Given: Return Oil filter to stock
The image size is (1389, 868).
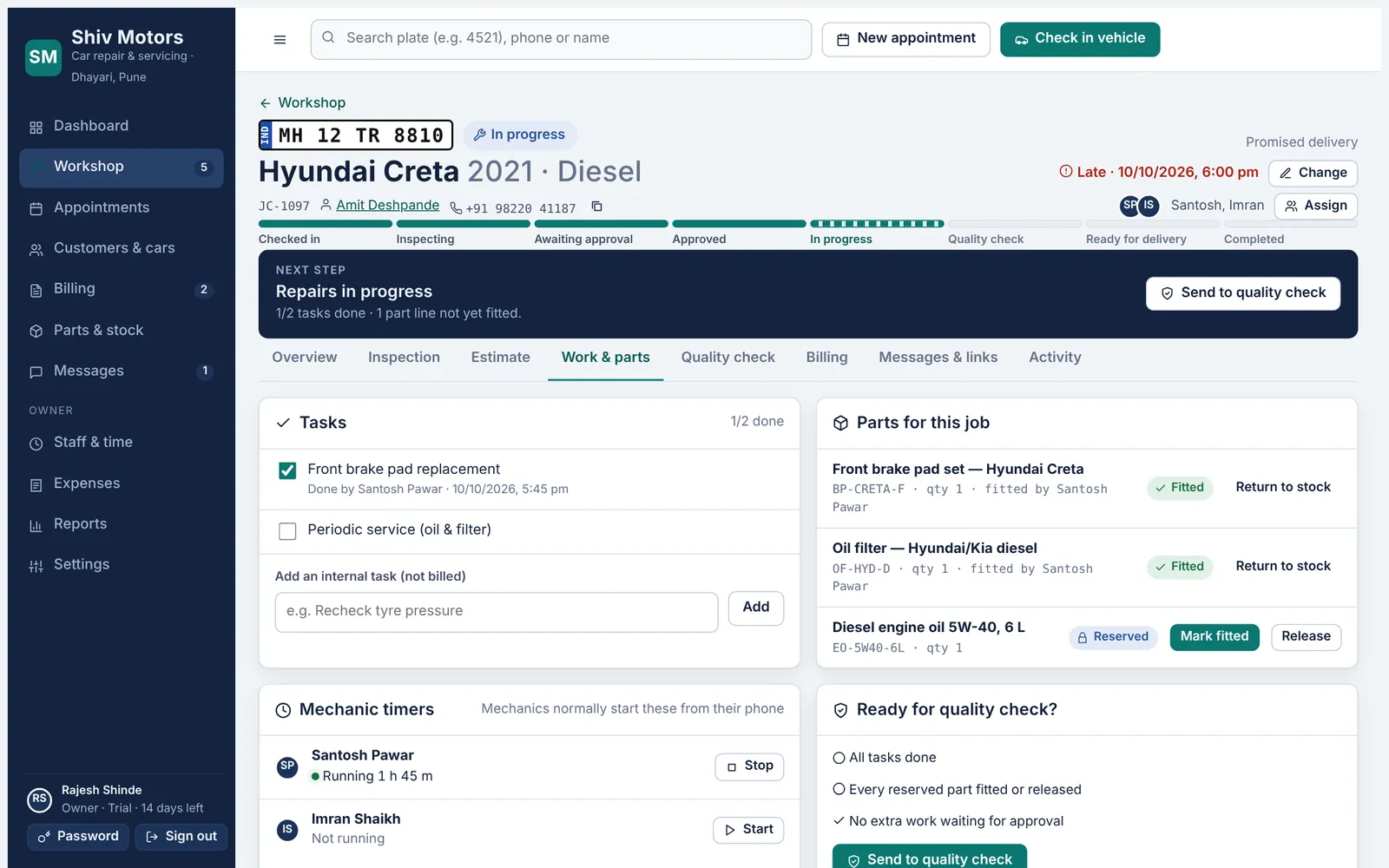Looking at the screenshot, I should click(1283, 567).
